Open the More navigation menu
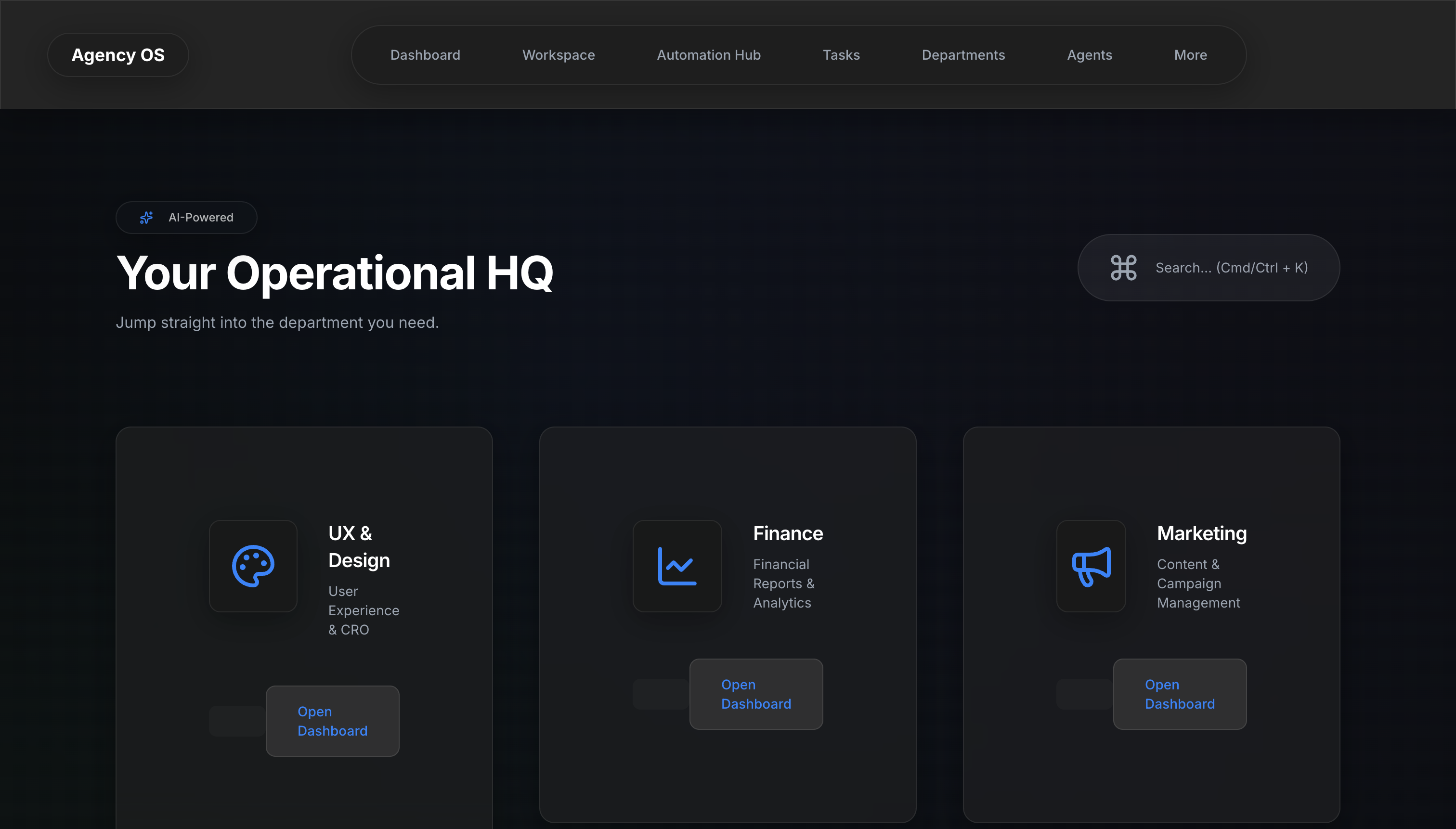This screenshot has height=829, width=1456. [x=1190, y=55]
